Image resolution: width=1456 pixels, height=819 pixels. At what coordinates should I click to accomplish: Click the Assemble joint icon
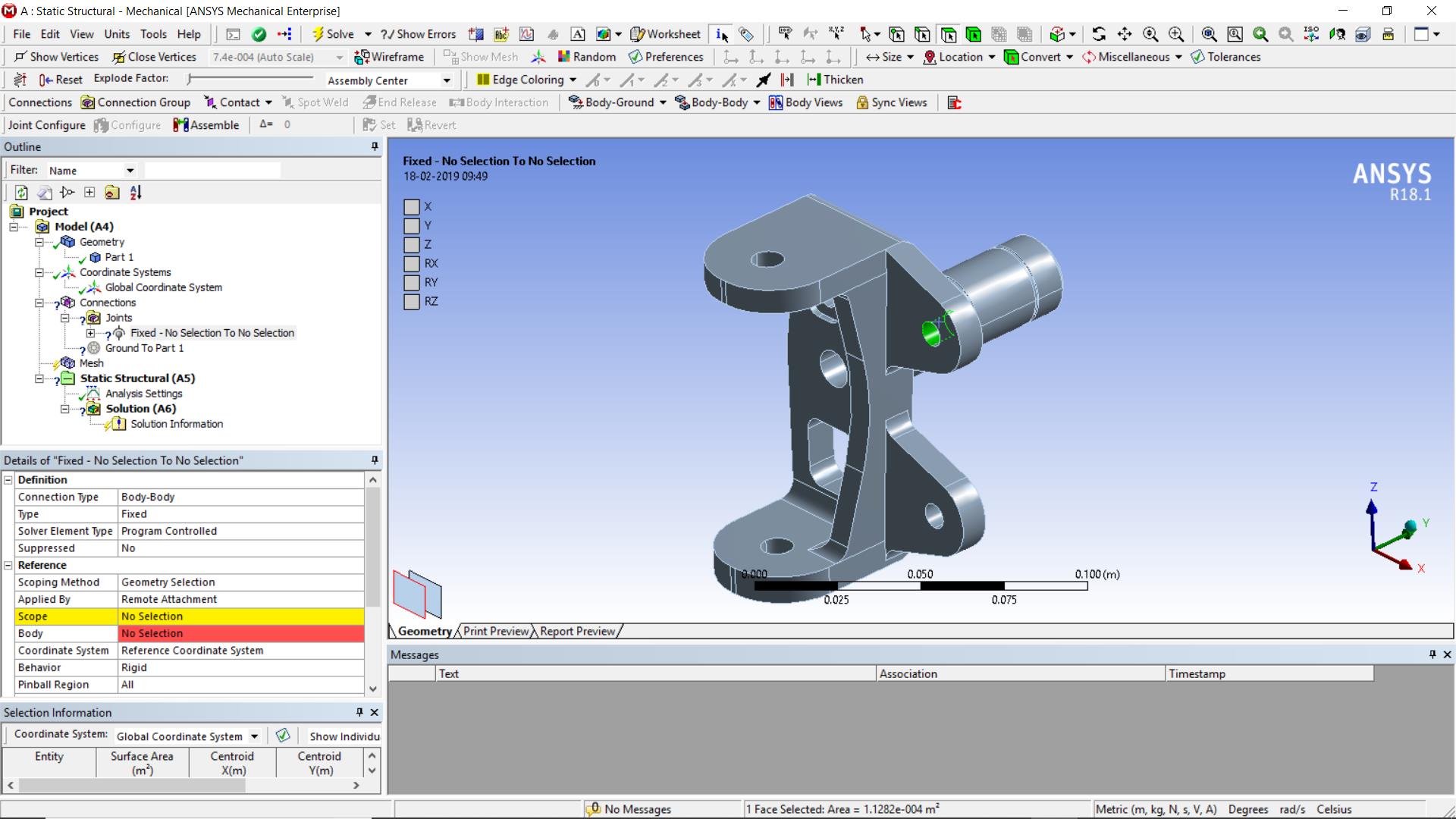pyautogui.click(x=180, y=125)
